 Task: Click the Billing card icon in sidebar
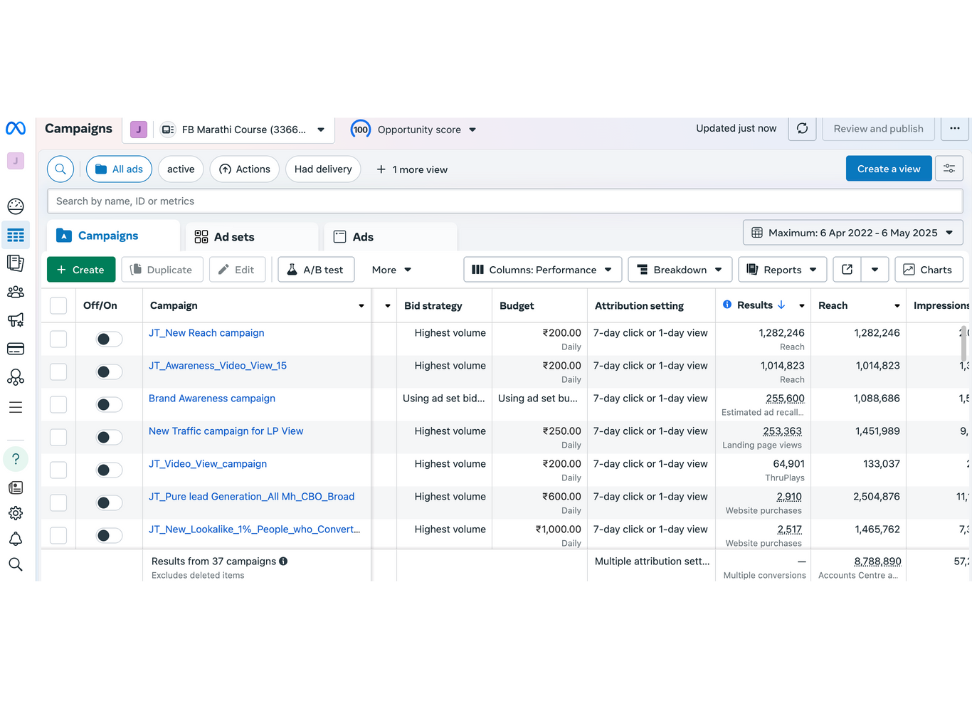click(15, 349)
